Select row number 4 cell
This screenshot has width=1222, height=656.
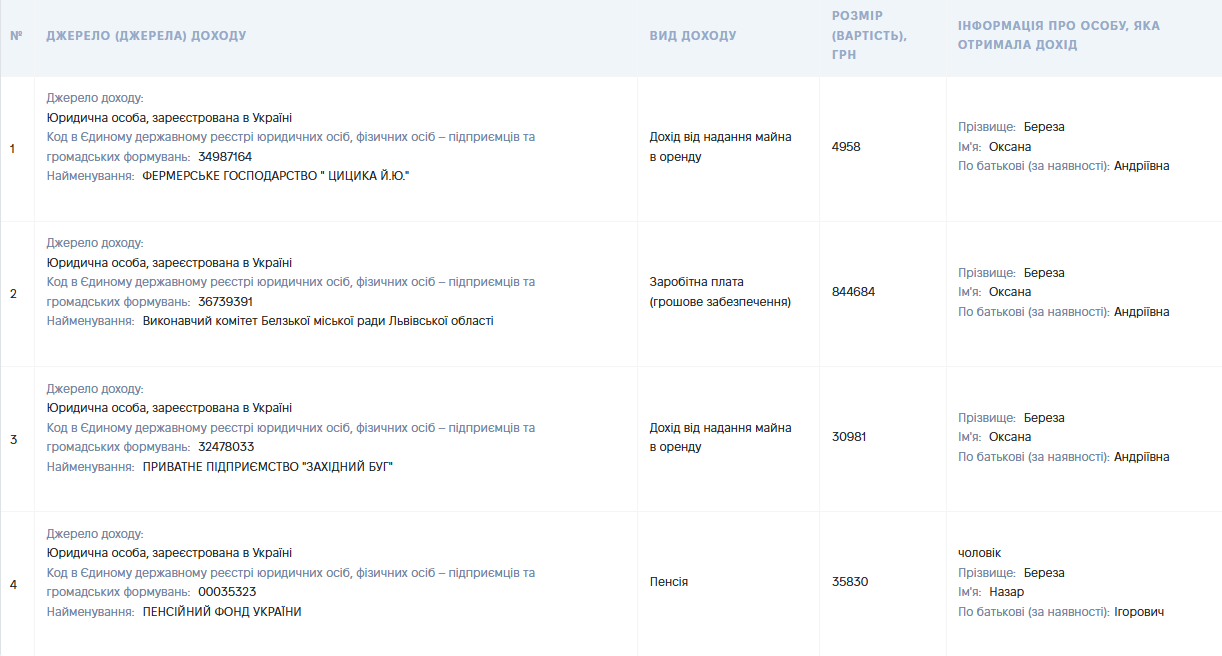point(13,584)
